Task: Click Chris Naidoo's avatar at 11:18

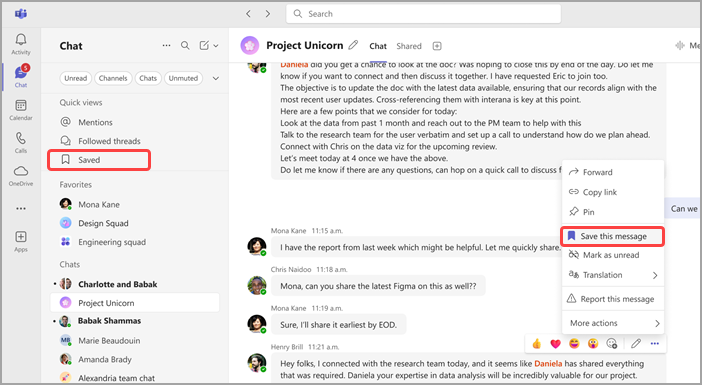Action: point(257,285)
